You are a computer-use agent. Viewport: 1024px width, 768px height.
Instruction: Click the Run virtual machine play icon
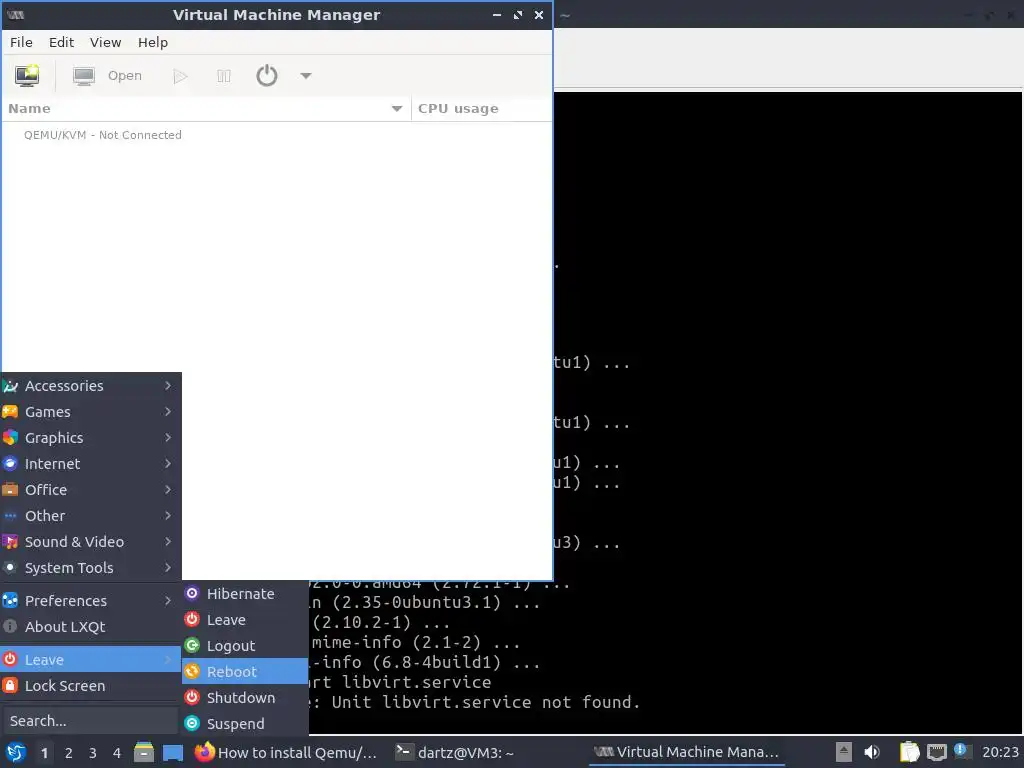coord(180,76)
